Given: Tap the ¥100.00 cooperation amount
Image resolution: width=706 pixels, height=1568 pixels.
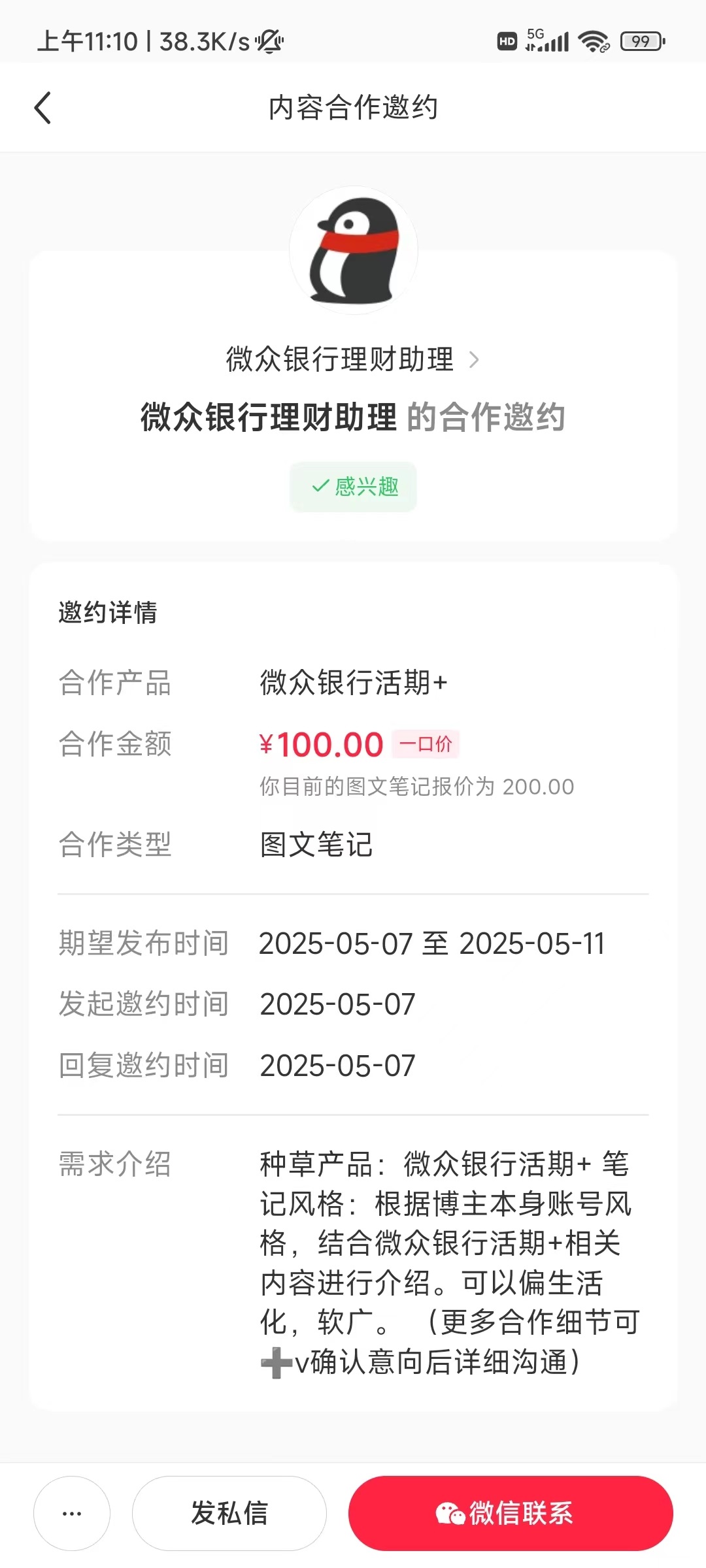Looking at the screenshot, I should click(321, 744).
